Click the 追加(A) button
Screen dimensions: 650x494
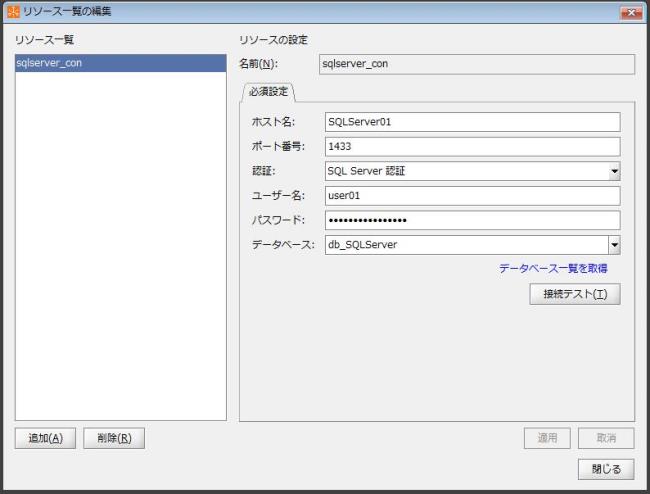(x=46, y=438)
